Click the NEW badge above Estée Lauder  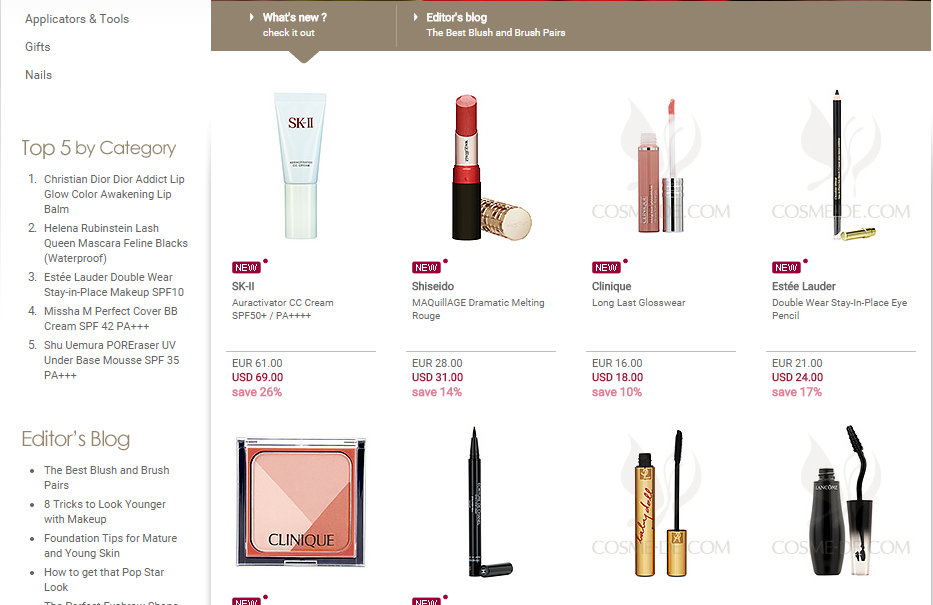coord(786,268)
